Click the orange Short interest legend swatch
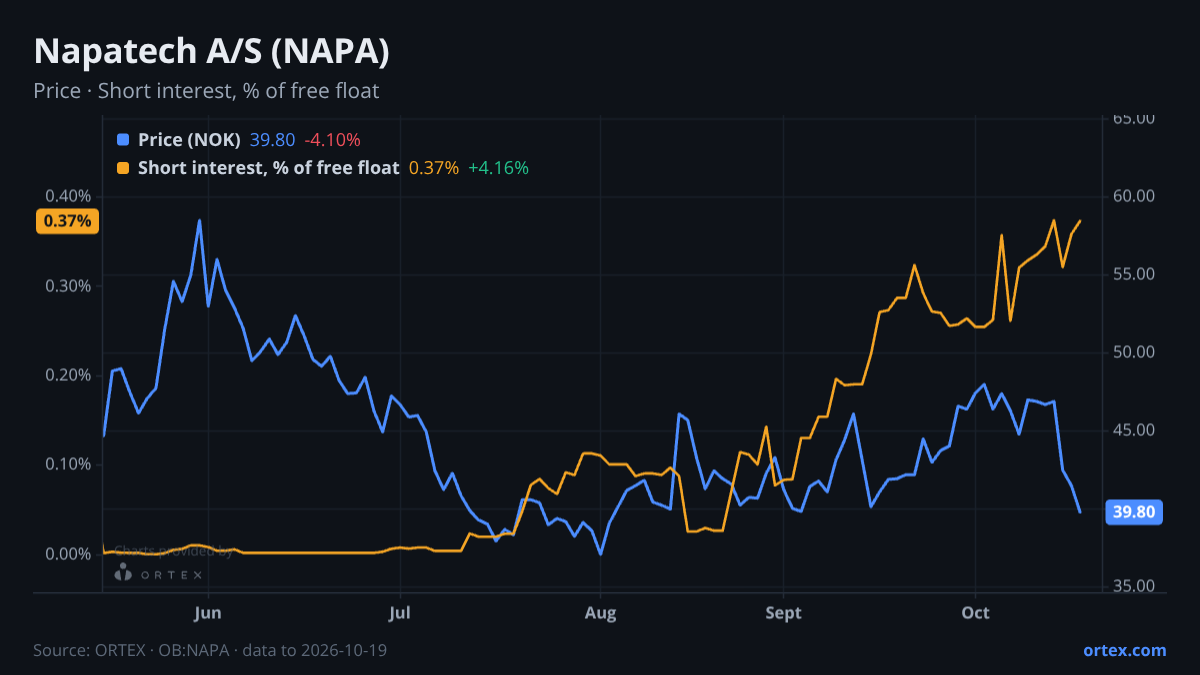 [123, 168]
